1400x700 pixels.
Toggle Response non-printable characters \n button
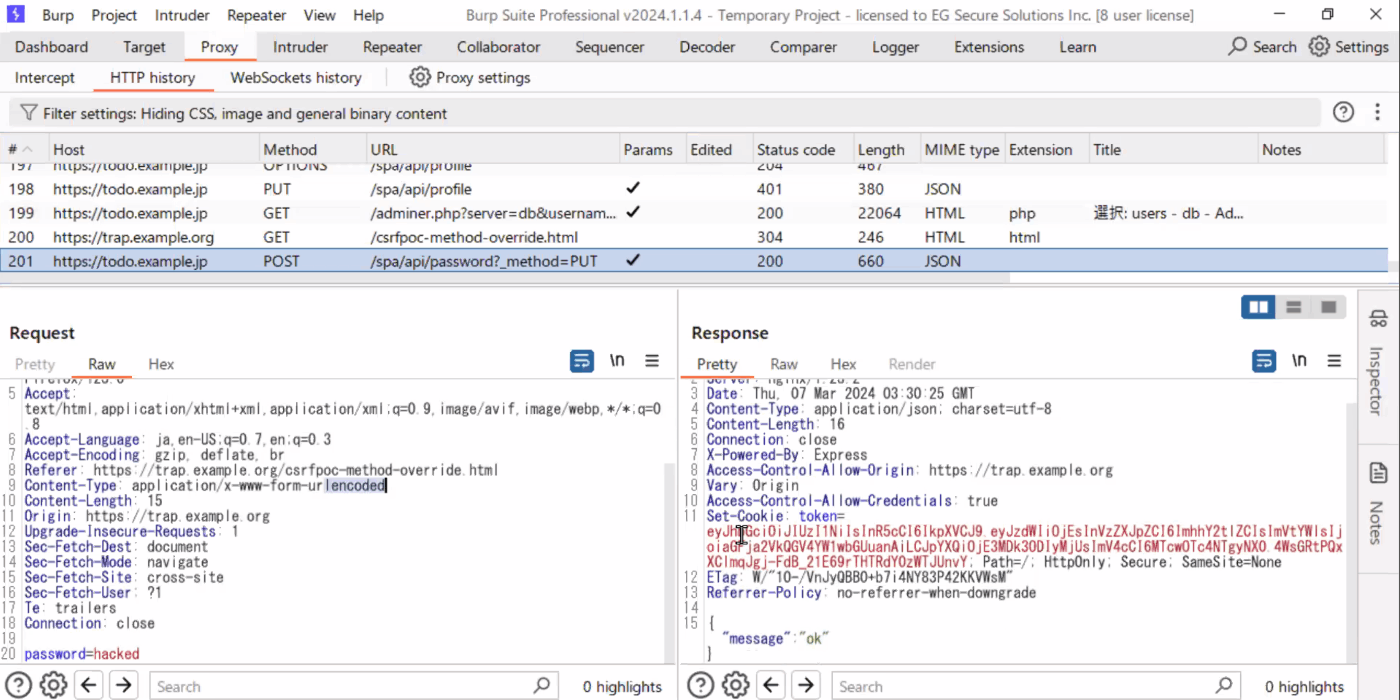pos(1299,361)
